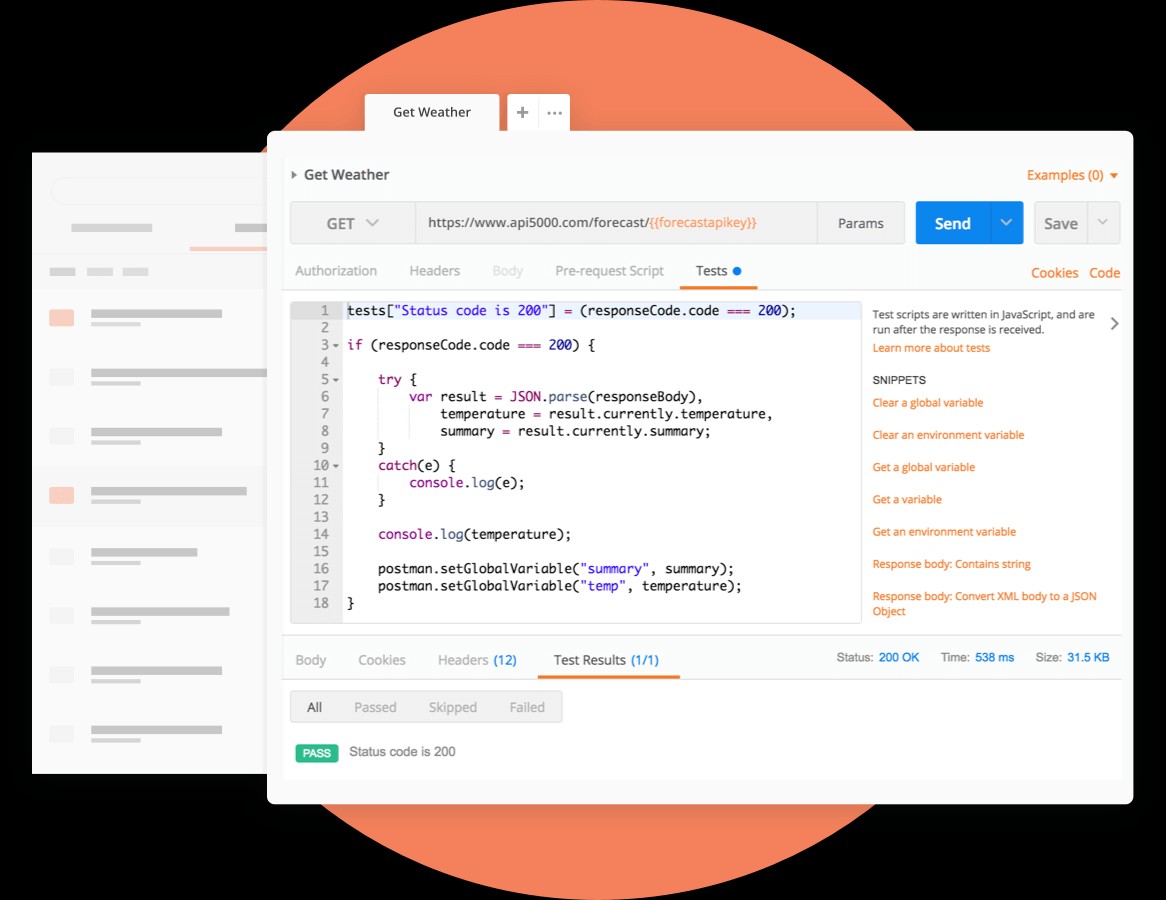Open the Save options dropdown arrow
Image resolution: width=1166 pixels, height=900 pixels.
(1103, 223)
